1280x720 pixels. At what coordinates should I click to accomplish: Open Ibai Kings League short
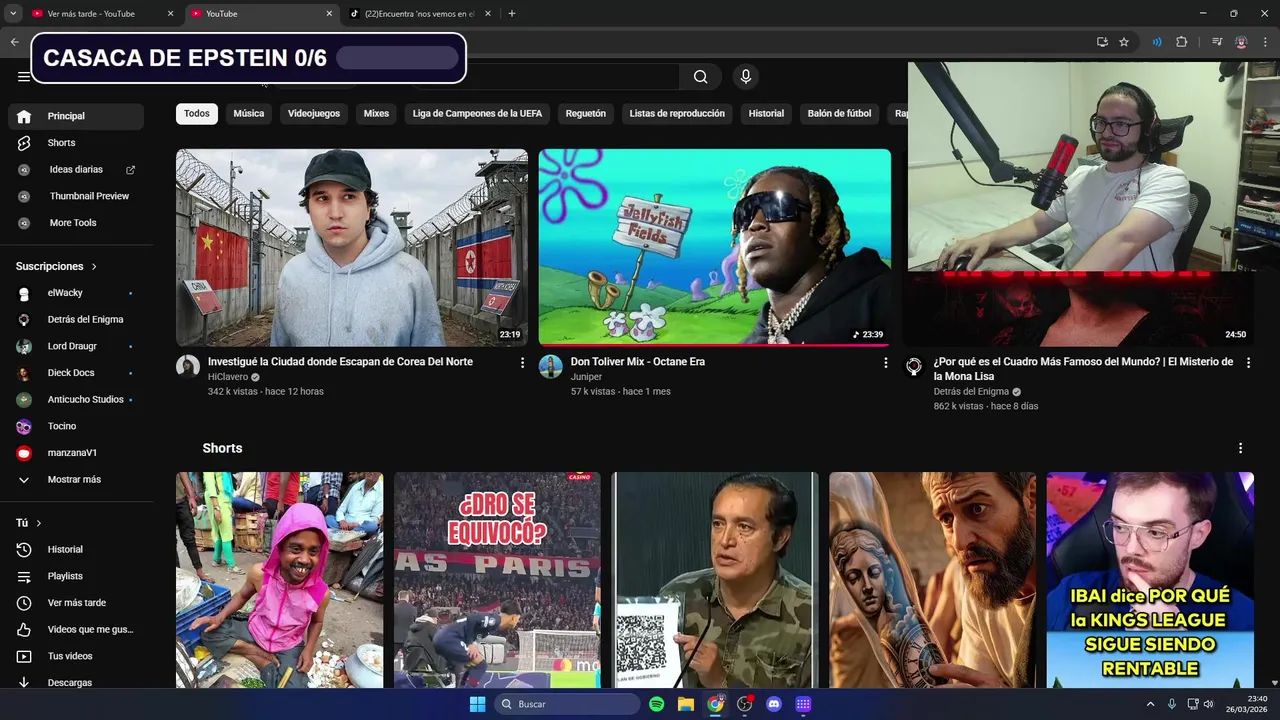[1150, 580]
